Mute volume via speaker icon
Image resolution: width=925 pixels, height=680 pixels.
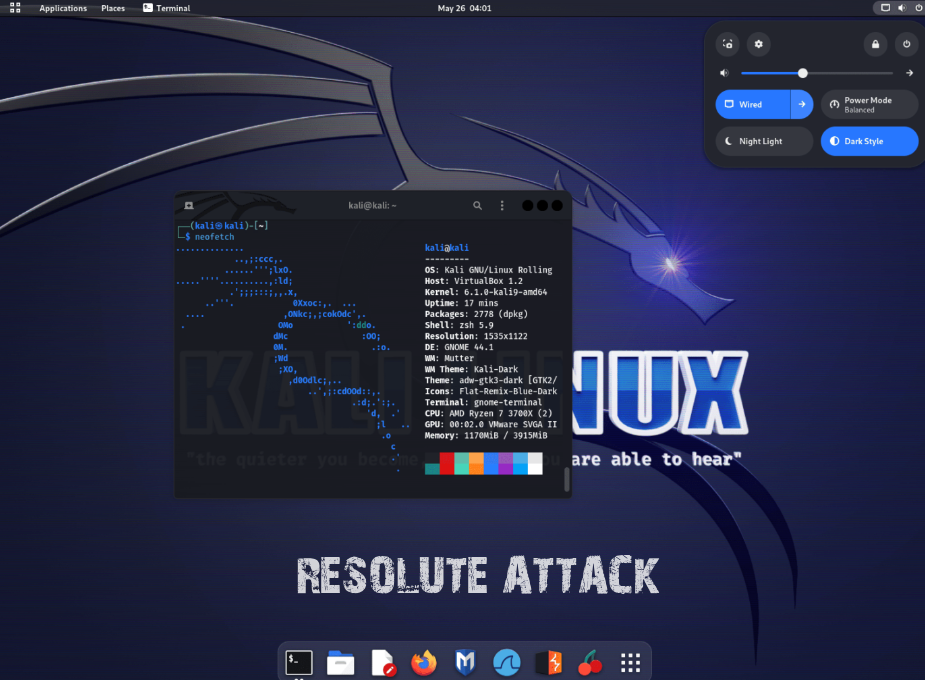pos(724,73)
